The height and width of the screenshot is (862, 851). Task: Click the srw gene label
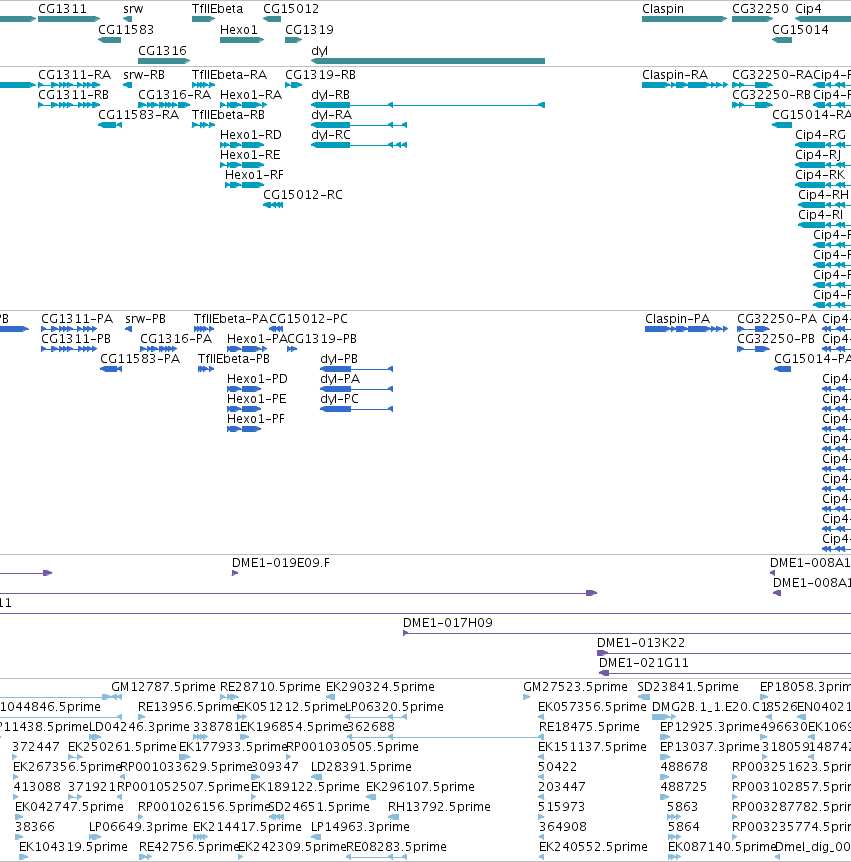point(133,9)
